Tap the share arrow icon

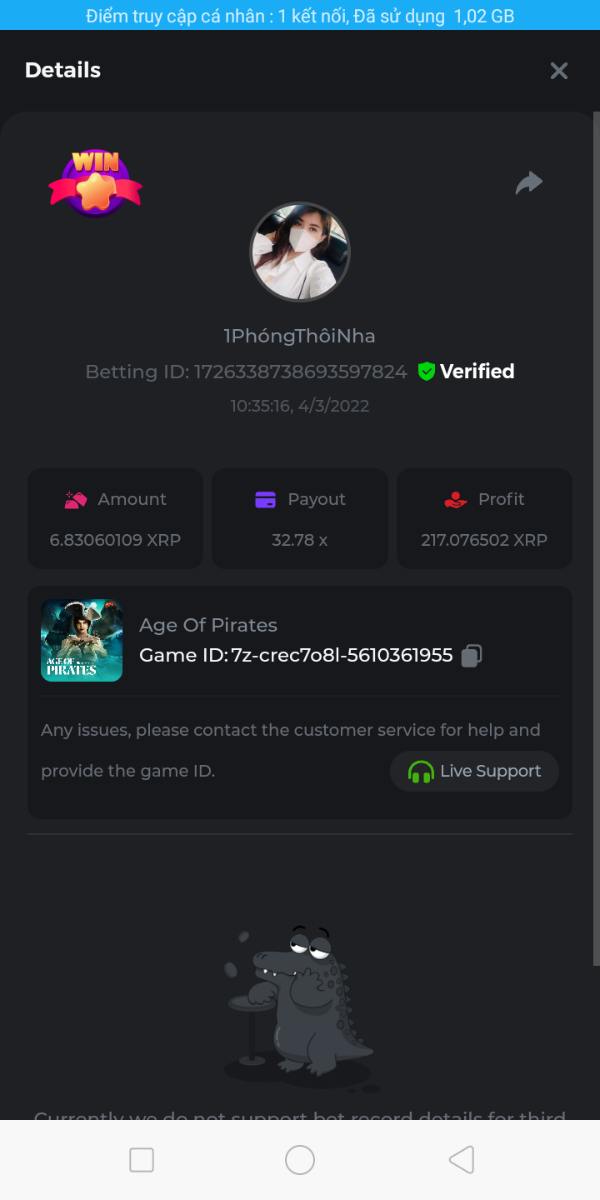529,182
